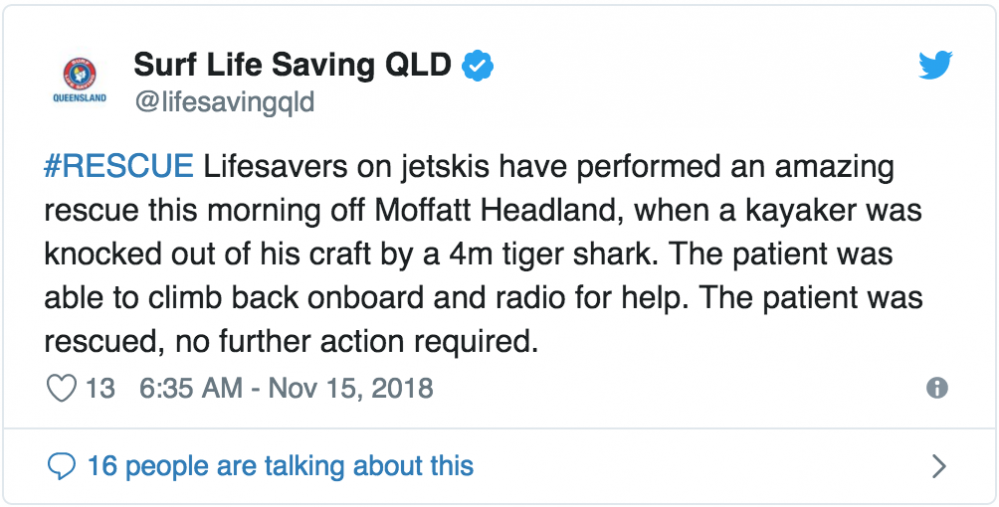Click "16 people are talking about this"
Viewport: 999px width, 507px height.
pos(280,465)
